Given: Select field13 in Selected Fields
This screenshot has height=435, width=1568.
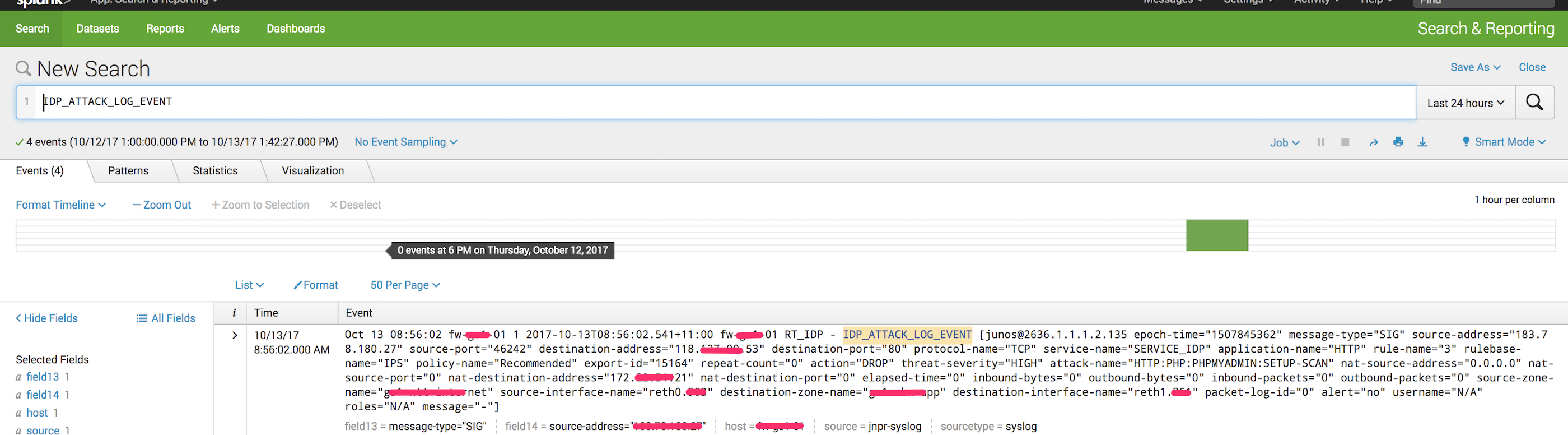Looking at the screenshot, I should [x=43, y=377].
